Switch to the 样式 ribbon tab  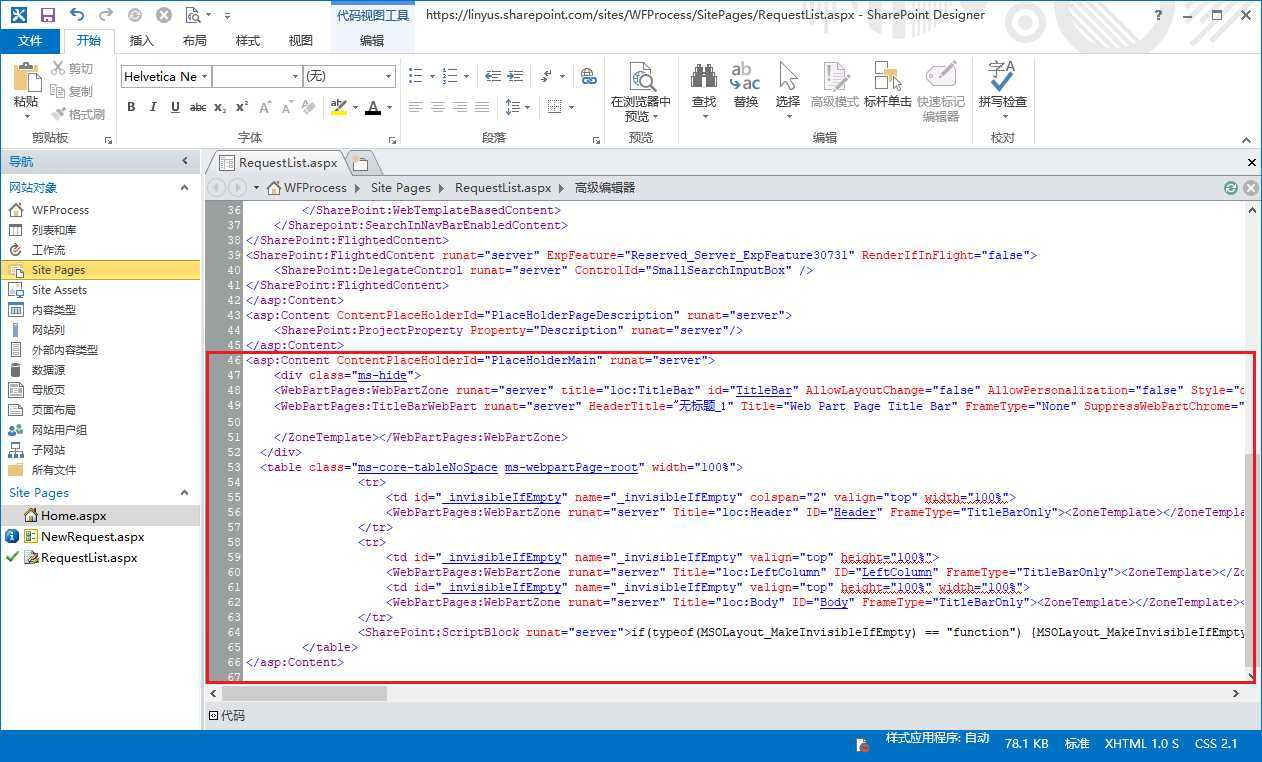coord(248,41)
